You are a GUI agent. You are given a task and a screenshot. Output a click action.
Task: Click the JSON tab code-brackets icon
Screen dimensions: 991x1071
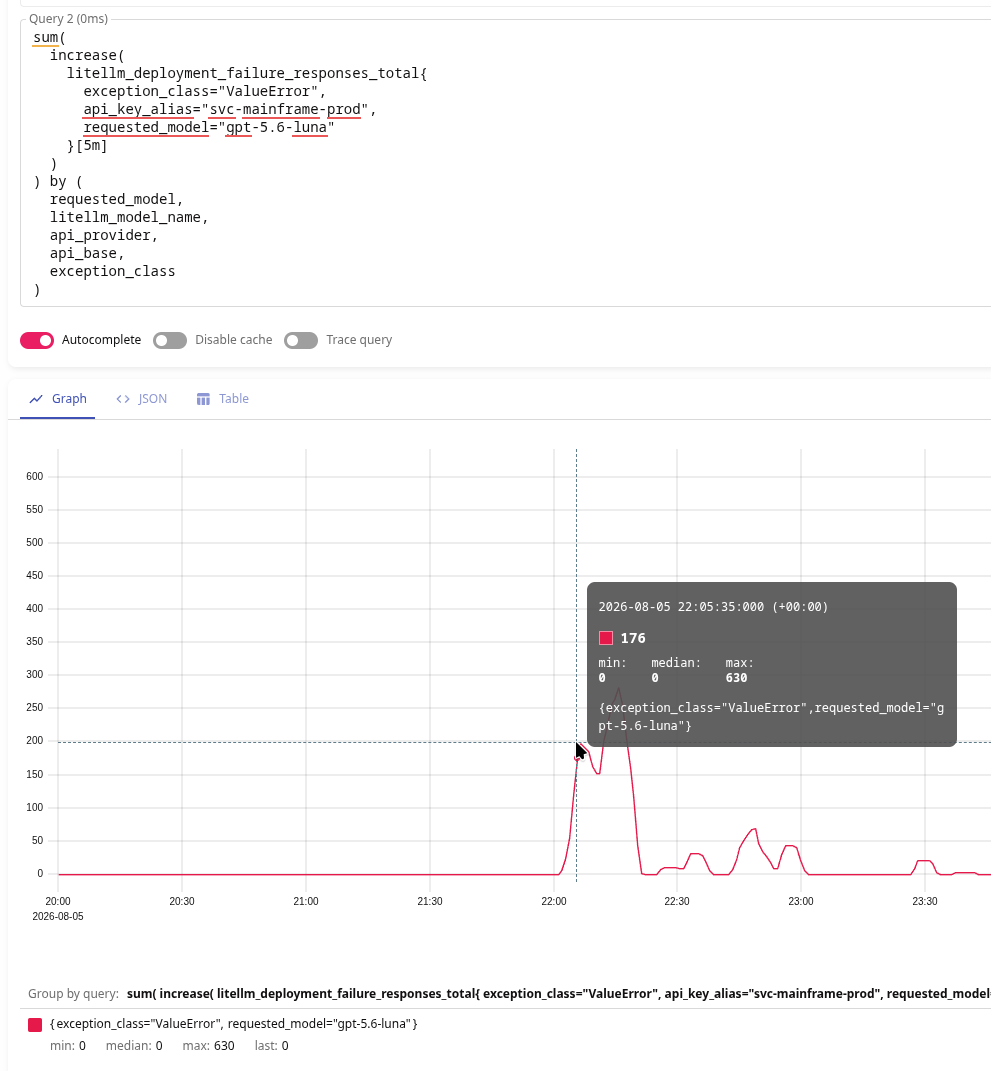(x=123, y=399)
